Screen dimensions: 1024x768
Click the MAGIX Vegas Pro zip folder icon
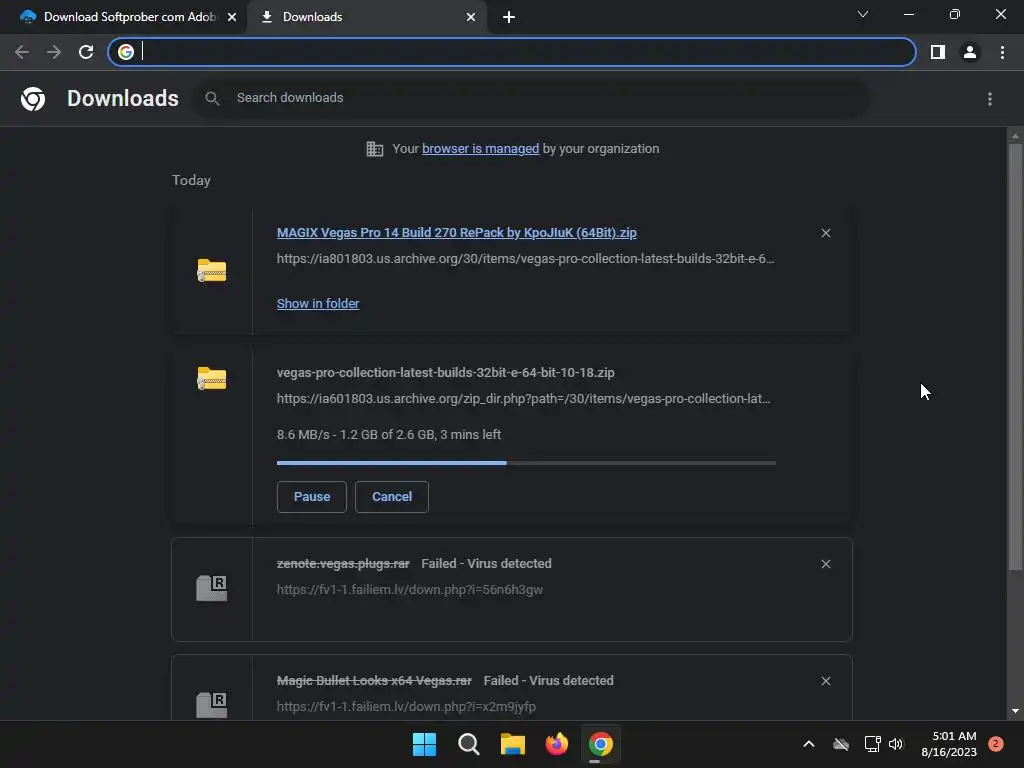(212, 270)
